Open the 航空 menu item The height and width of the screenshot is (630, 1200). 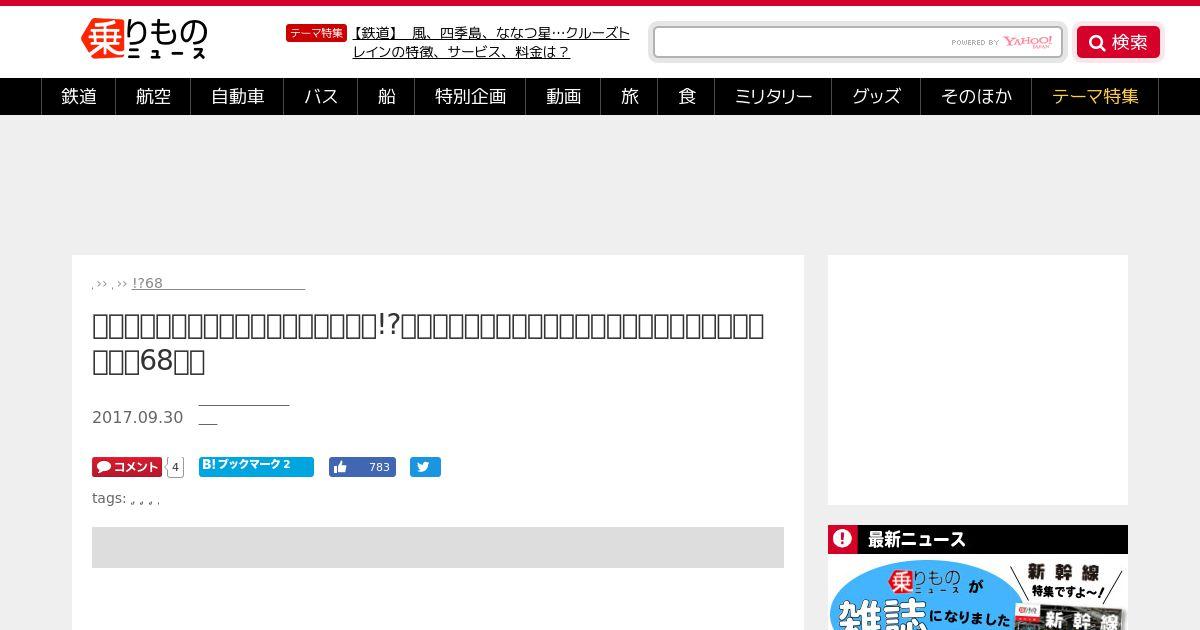click(x=153, y=96)
